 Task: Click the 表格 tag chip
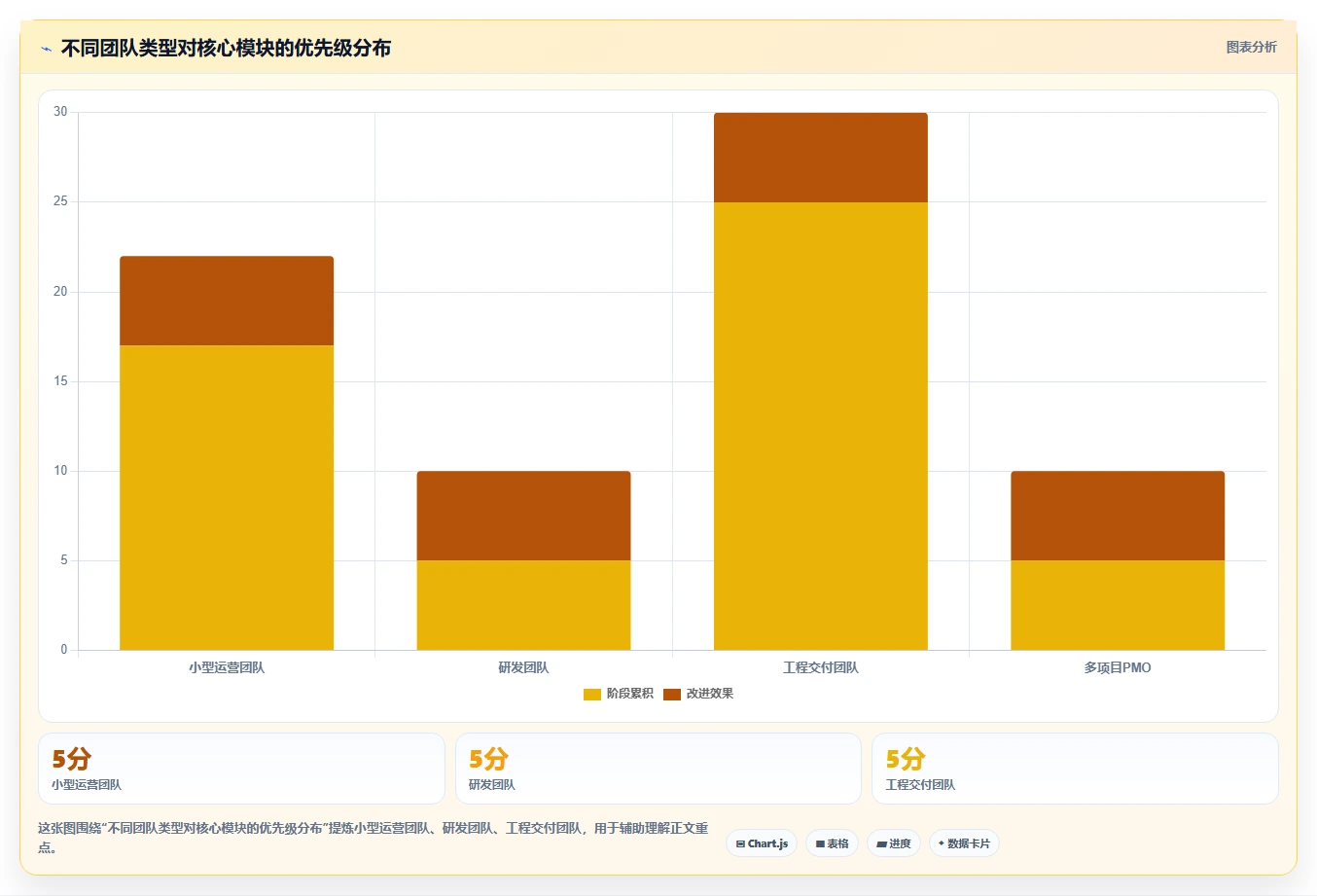click(832, 843)
